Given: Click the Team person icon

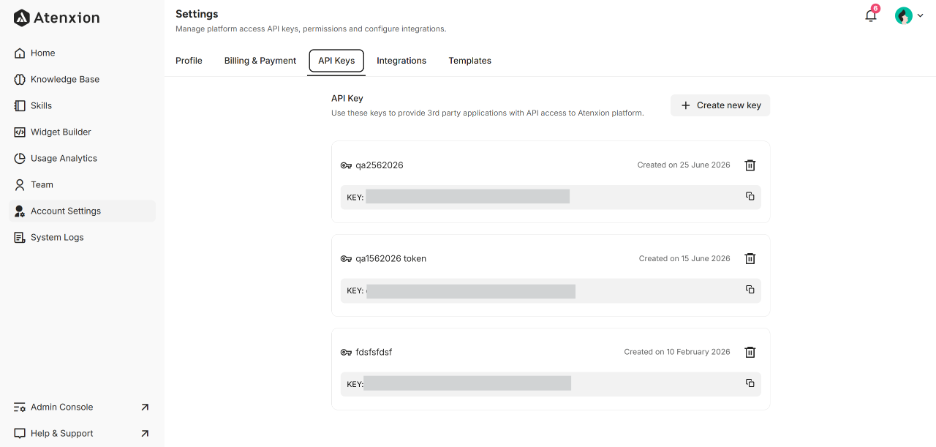Looking at the screenshot, I should 20,184.
